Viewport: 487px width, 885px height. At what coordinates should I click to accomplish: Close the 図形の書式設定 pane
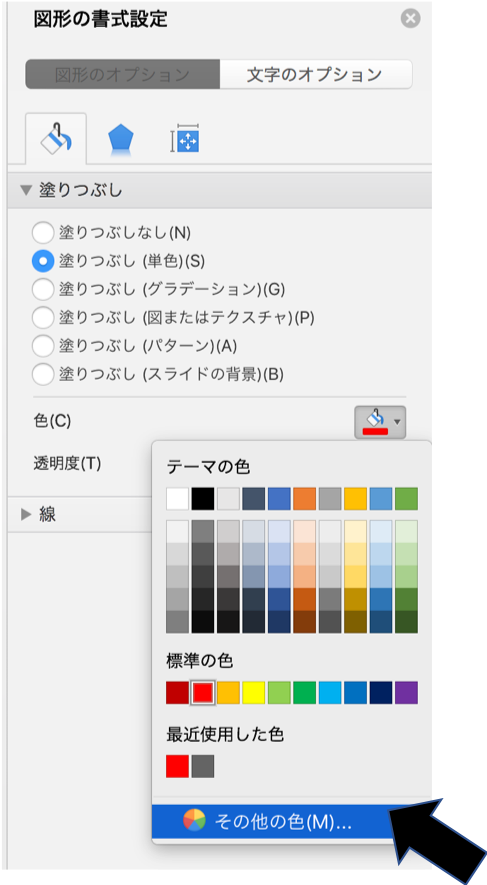point(410,19)
